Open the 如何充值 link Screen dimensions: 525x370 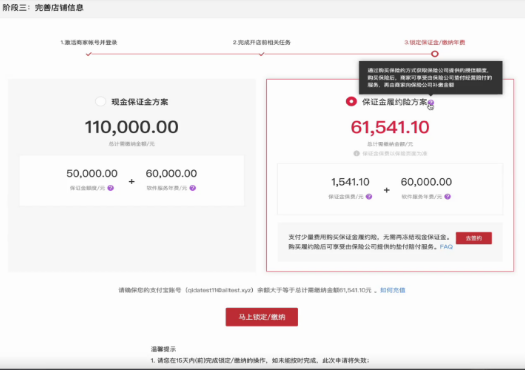point(393,290)
